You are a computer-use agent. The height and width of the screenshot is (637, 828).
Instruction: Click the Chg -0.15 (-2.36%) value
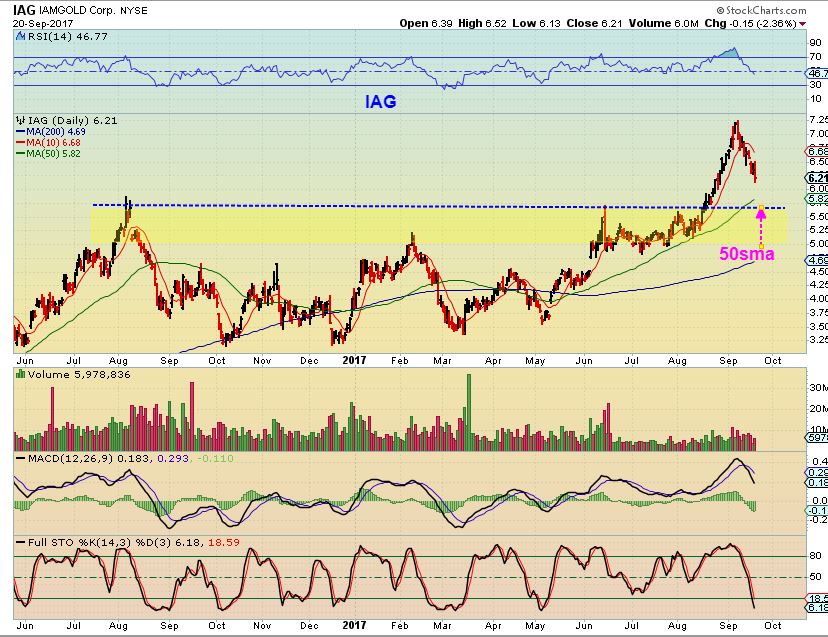(x=750, y=23)
